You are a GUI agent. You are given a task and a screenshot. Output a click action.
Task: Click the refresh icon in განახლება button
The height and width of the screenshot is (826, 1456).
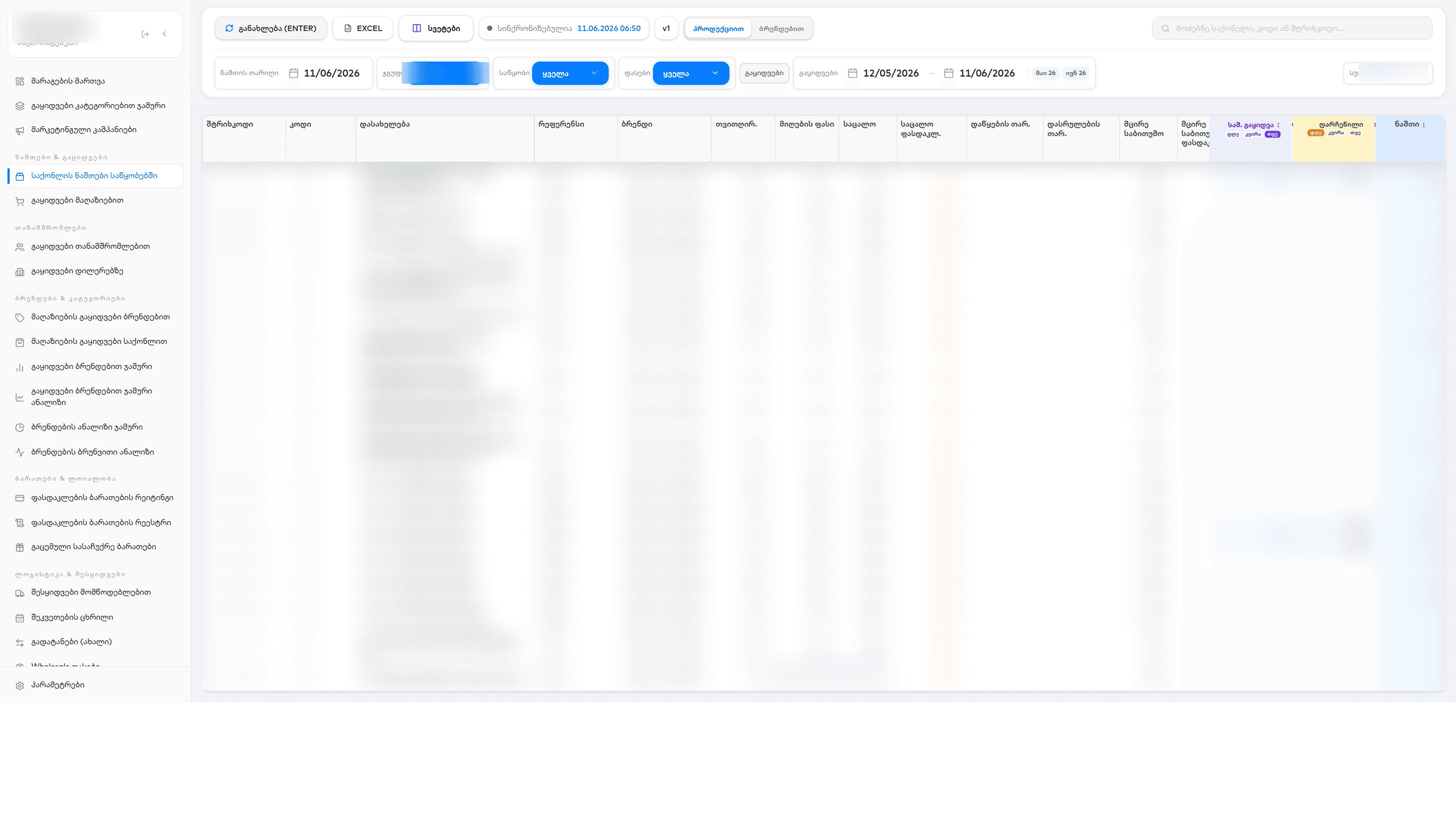click(x=229, y=29)
